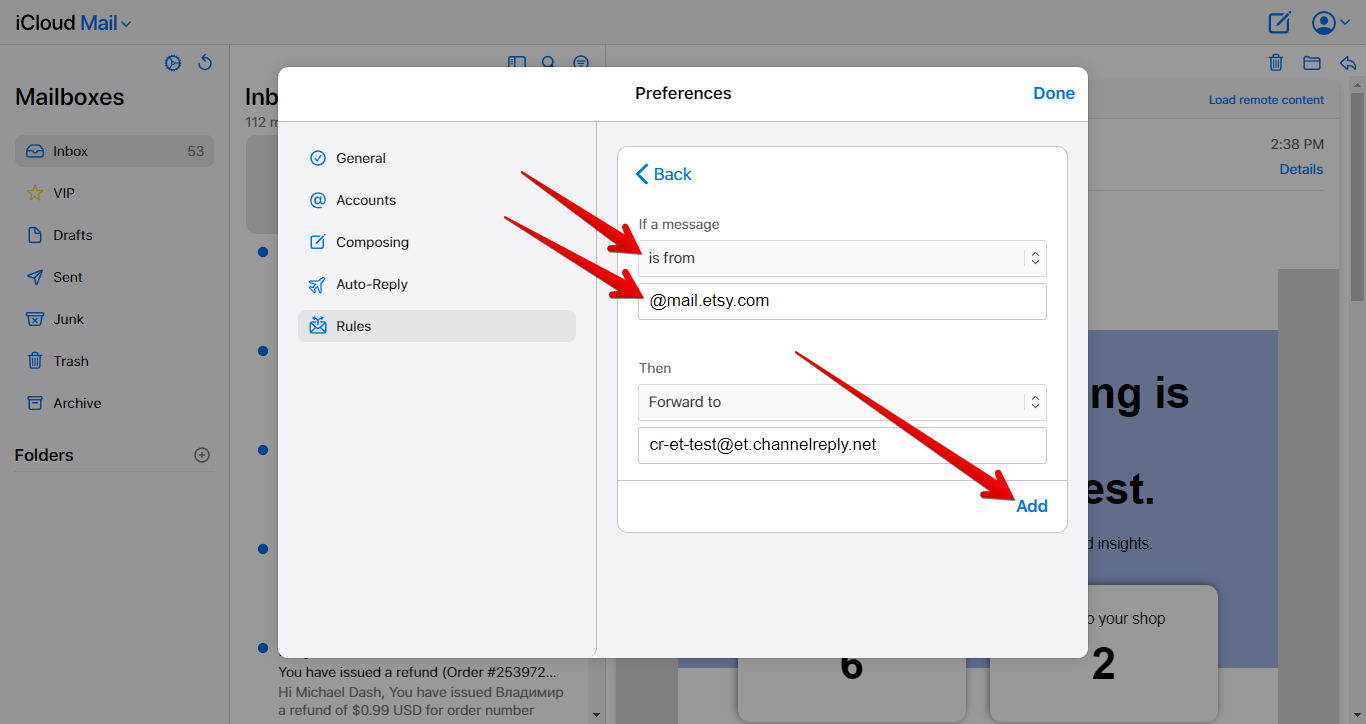Click the search icon above message list

click(548, 62)
